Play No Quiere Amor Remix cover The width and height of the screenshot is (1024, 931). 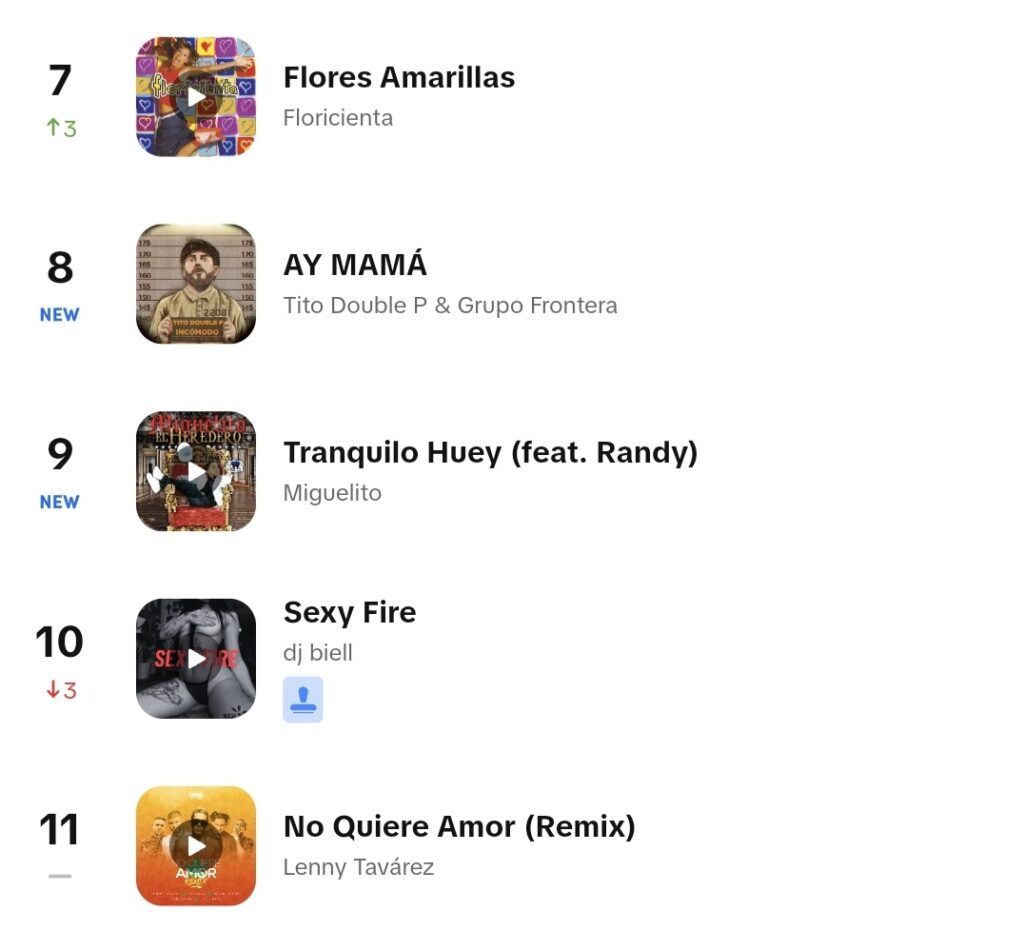[196, 846]
